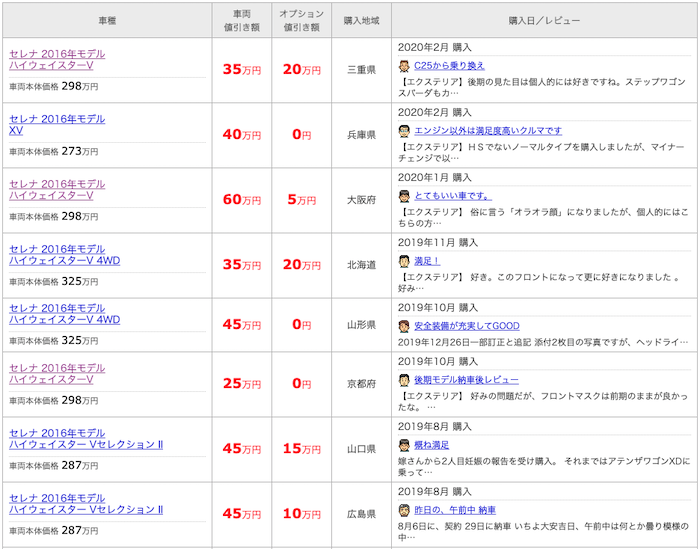Select the 5万円 option discount value

[302, 200]
